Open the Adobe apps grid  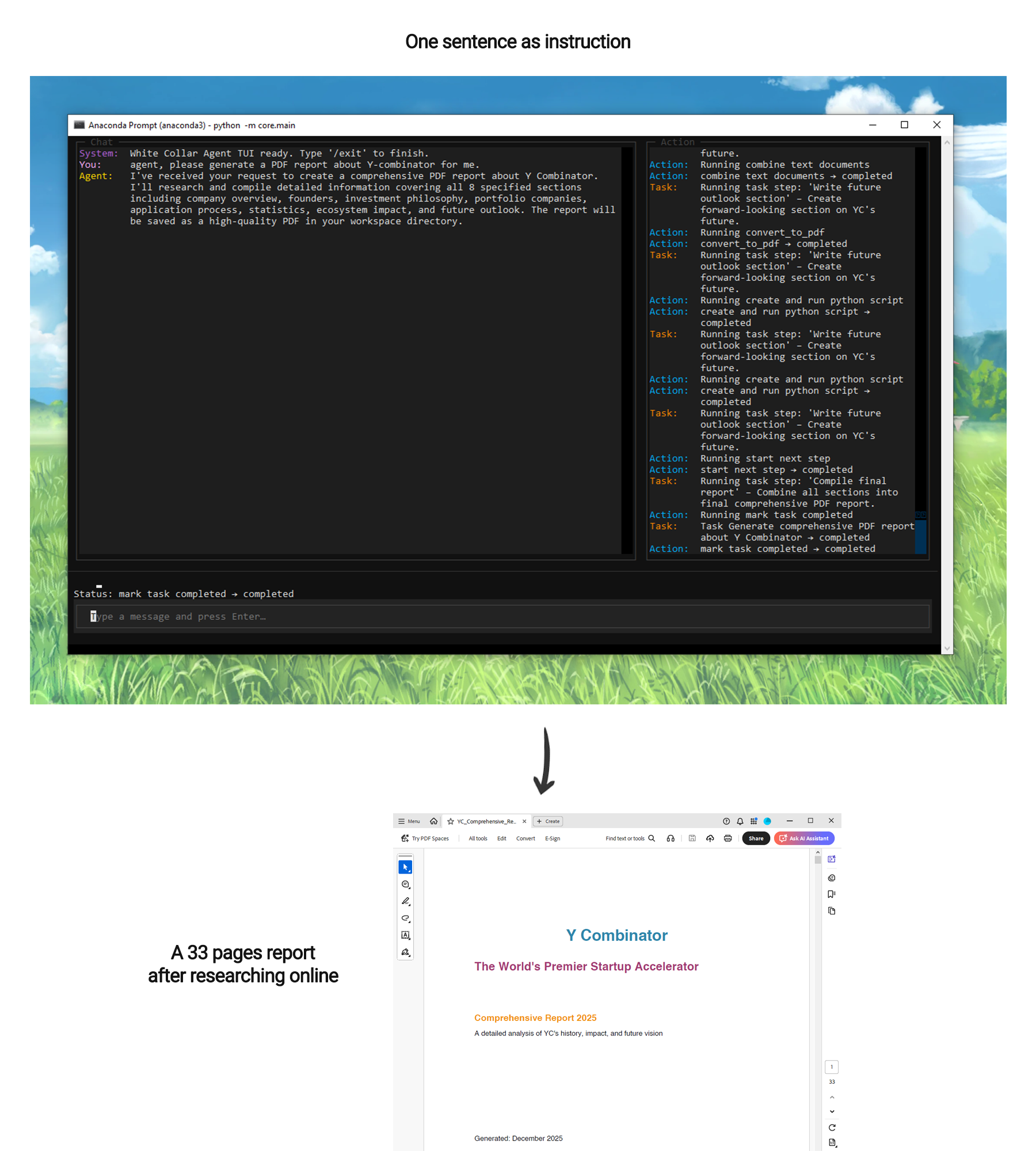[x=753, y=821]
